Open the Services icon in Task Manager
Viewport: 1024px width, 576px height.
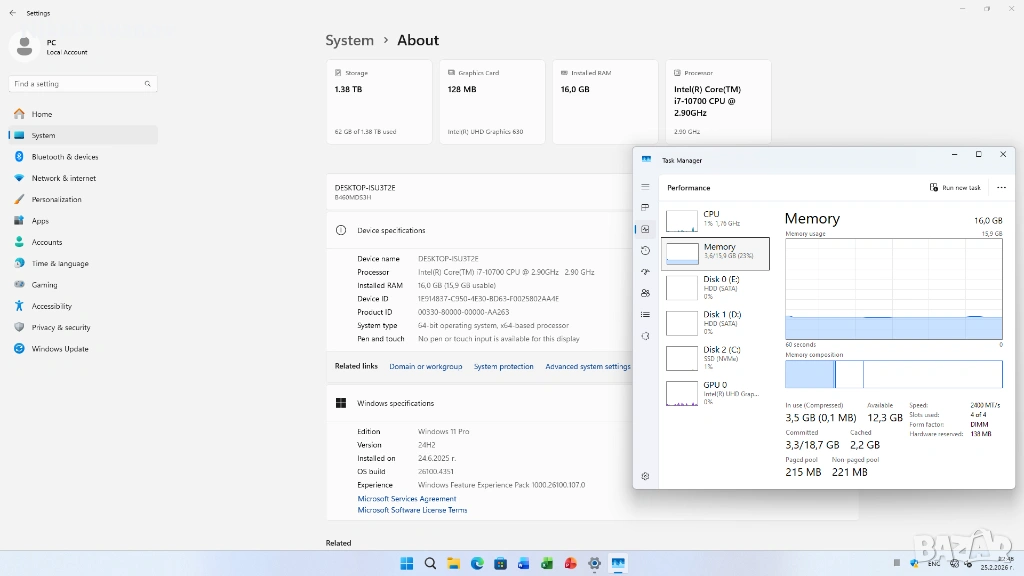click(645, 336)
